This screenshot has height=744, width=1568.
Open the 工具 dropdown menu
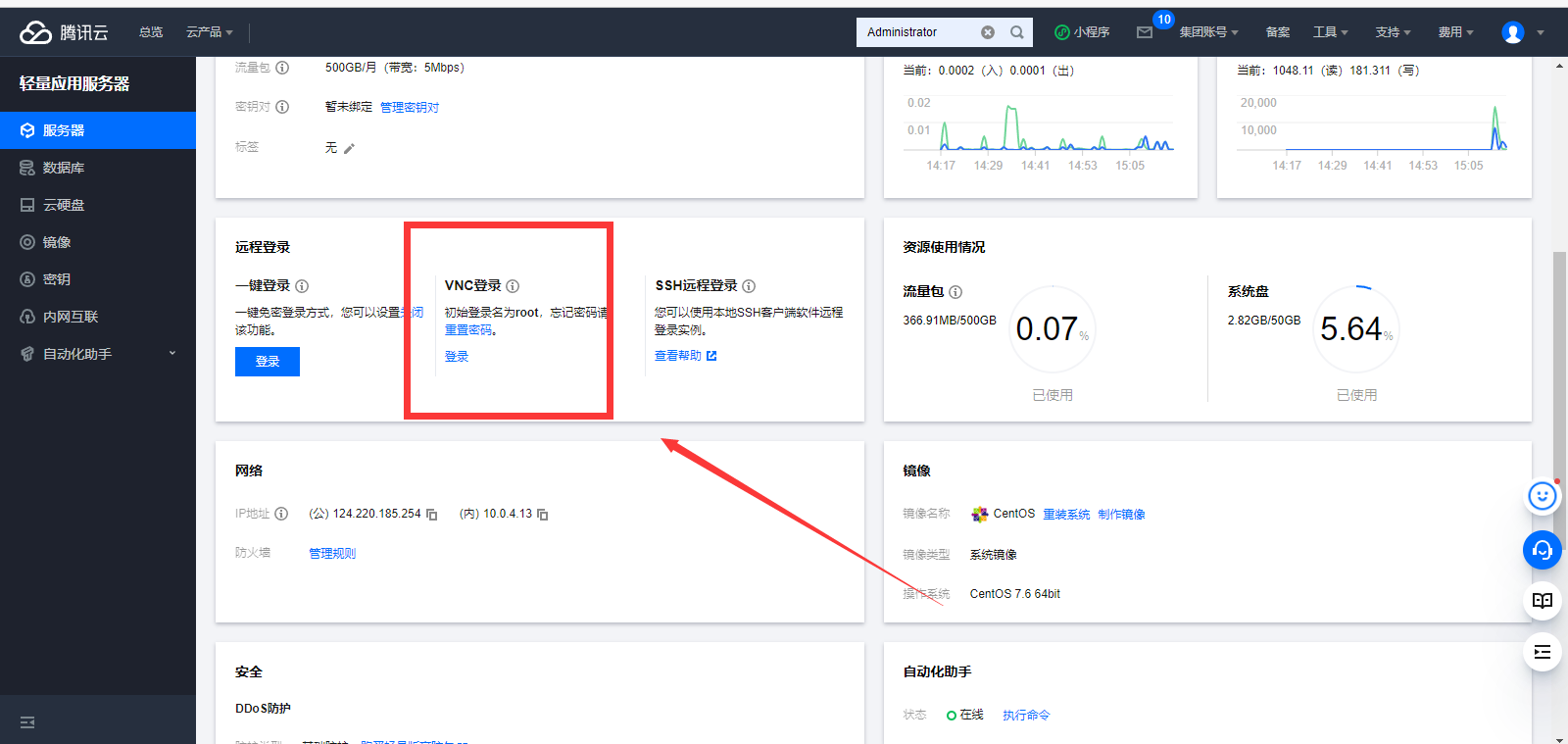[1330, 32]
